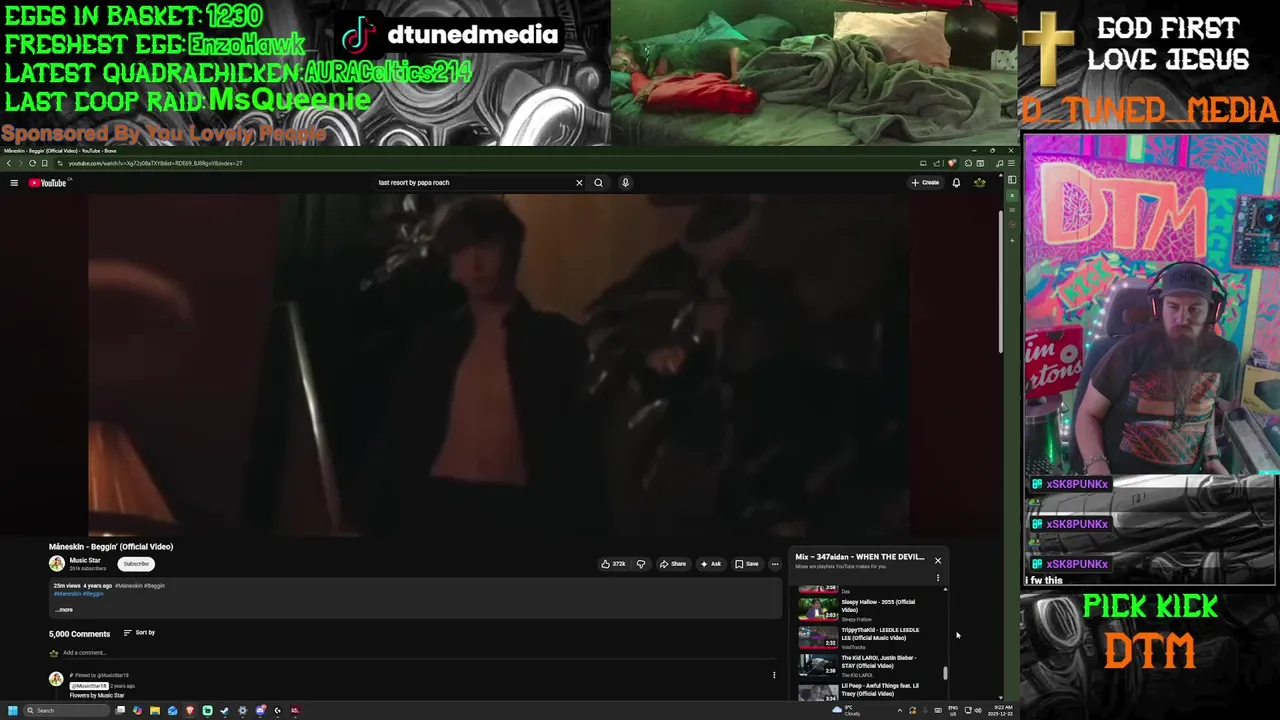
Task: Open the Brave main menu
Action: coord(1011,163)
